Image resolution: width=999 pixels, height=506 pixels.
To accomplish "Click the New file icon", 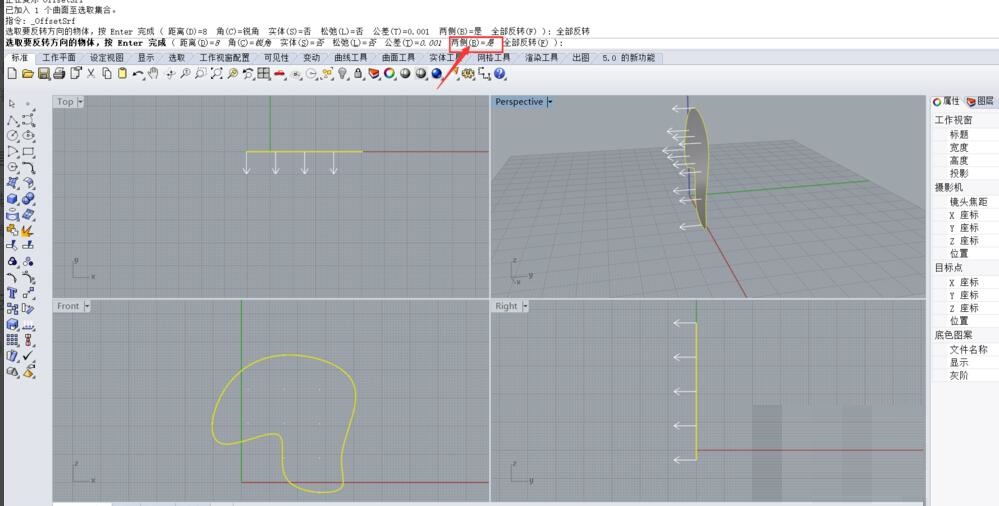I will click(12, 74).
